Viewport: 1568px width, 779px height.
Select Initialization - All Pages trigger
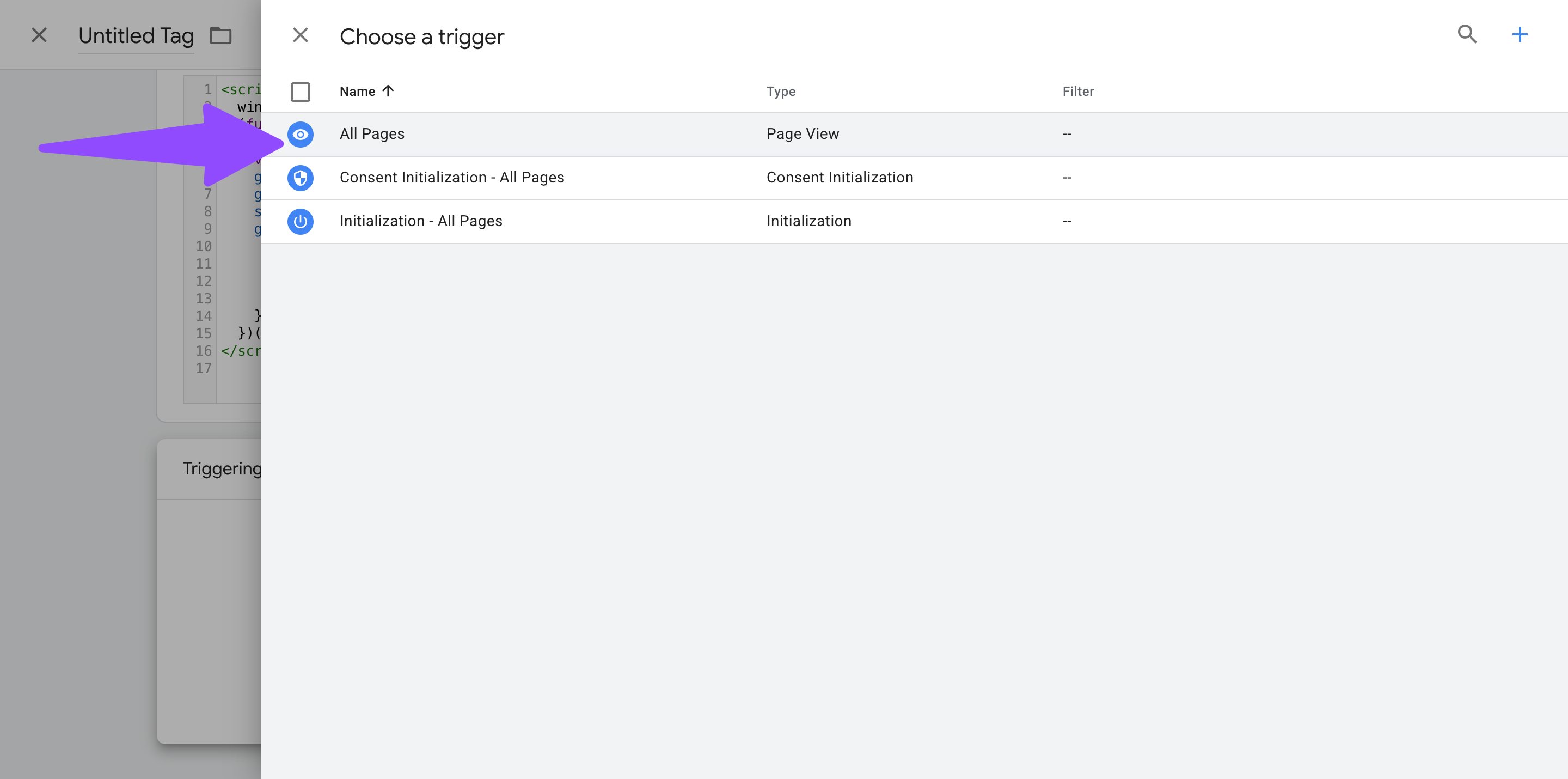(x=421, y=221)
